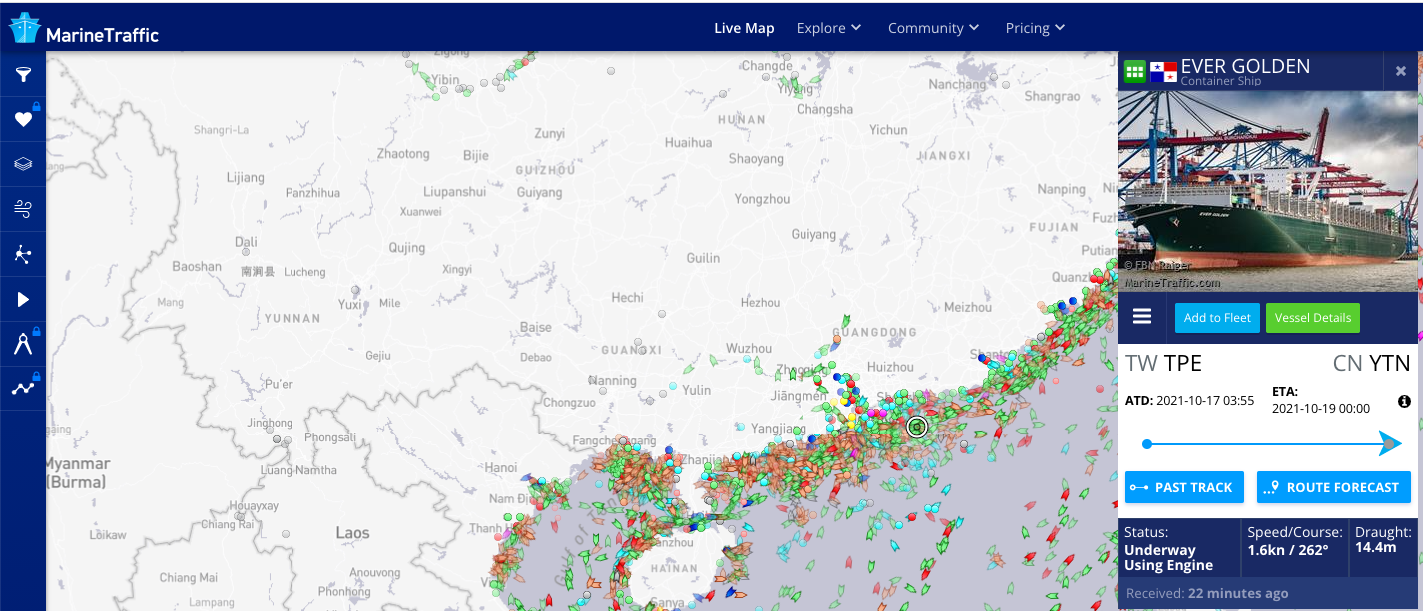Select the distance measuring compass tool
The image size is (1423, 611).
tap(23, 344)
